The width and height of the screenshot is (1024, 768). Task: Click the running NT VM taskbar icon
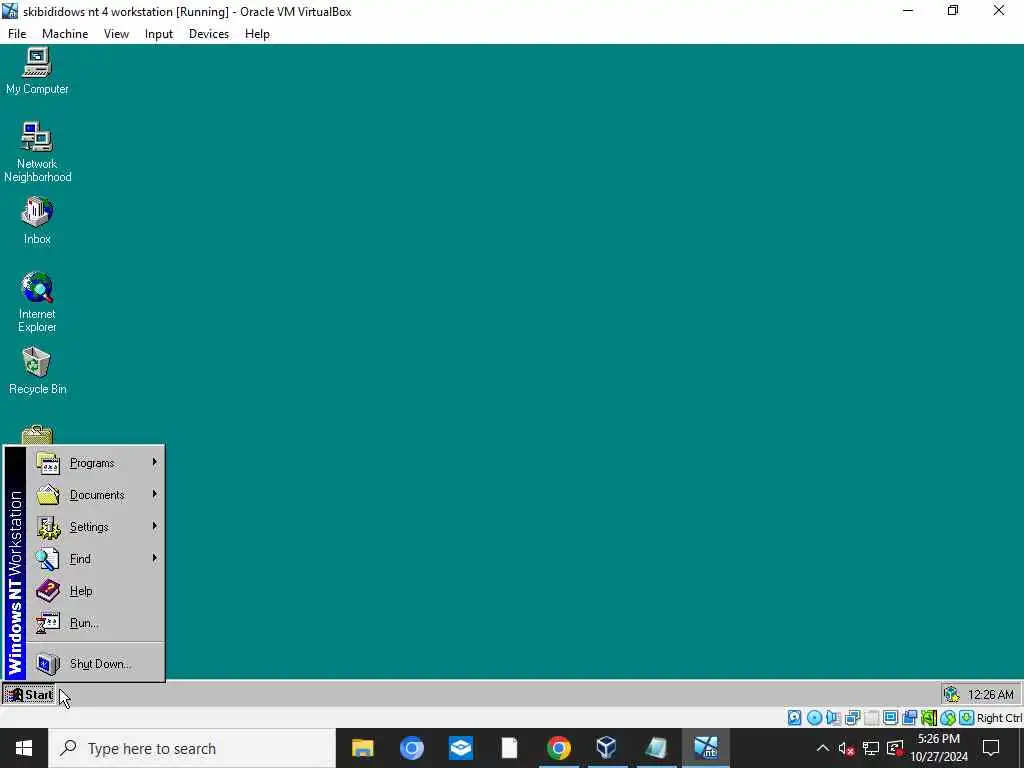pyautogui.click(x=705, y=748)
